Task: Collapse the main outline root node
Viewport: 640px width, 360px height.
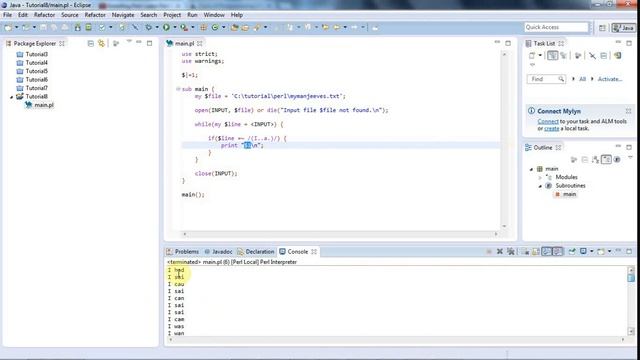Action: pyautogui.click(x=531, y=169)
